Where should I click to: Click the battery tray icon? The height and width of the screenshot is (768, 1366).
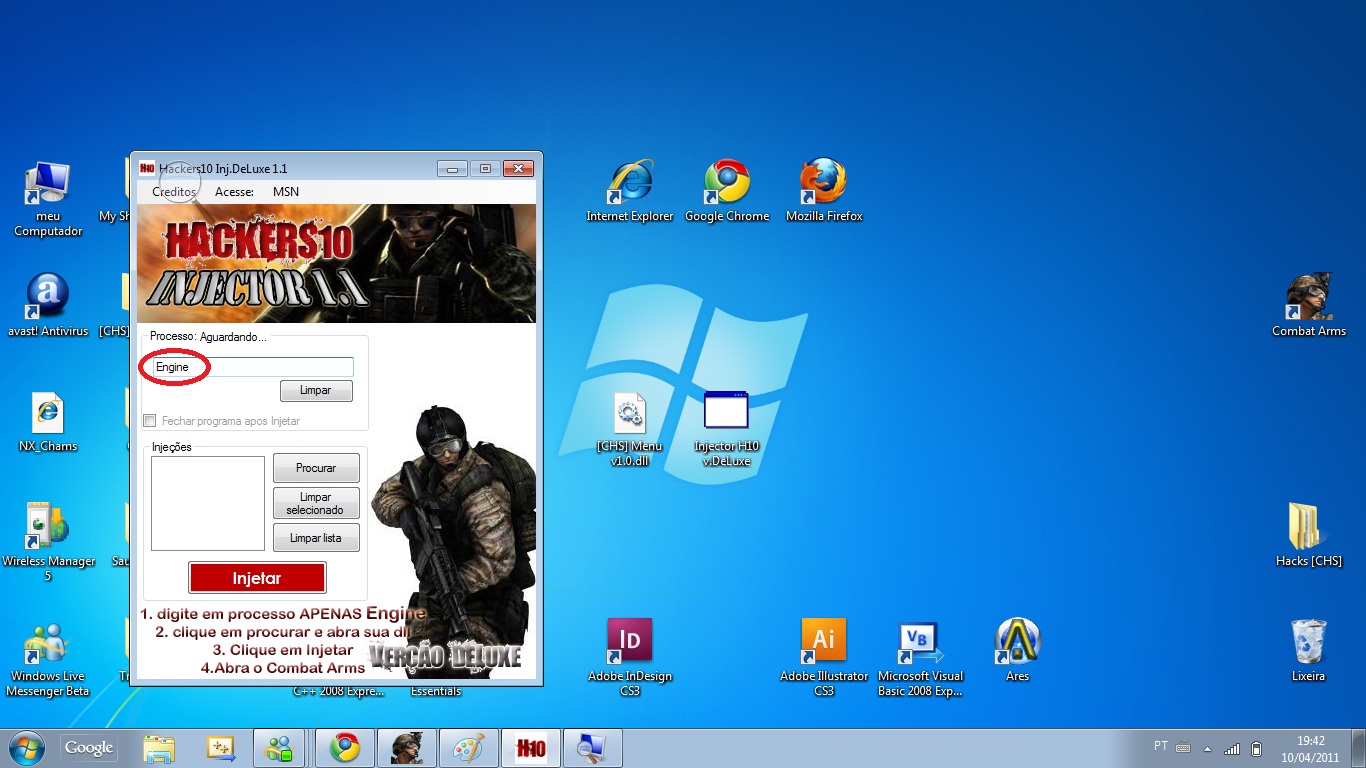coord(1257,748)
